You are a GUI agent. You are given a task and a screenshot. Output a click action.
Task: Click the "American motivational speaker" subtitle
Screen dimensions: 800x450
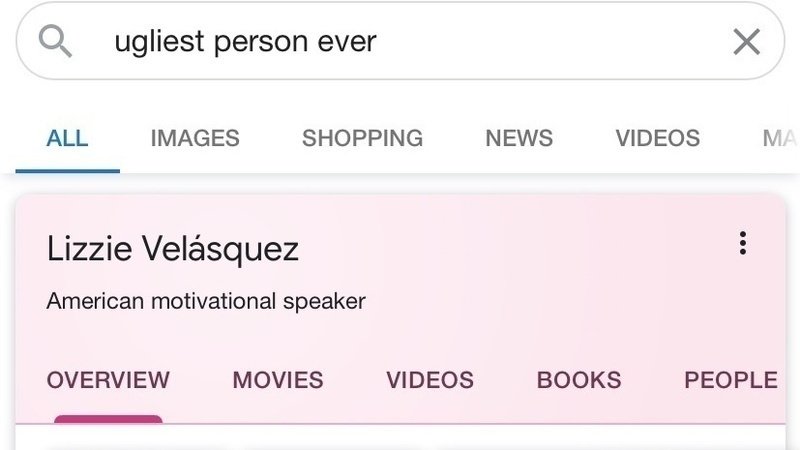(206, 300)
